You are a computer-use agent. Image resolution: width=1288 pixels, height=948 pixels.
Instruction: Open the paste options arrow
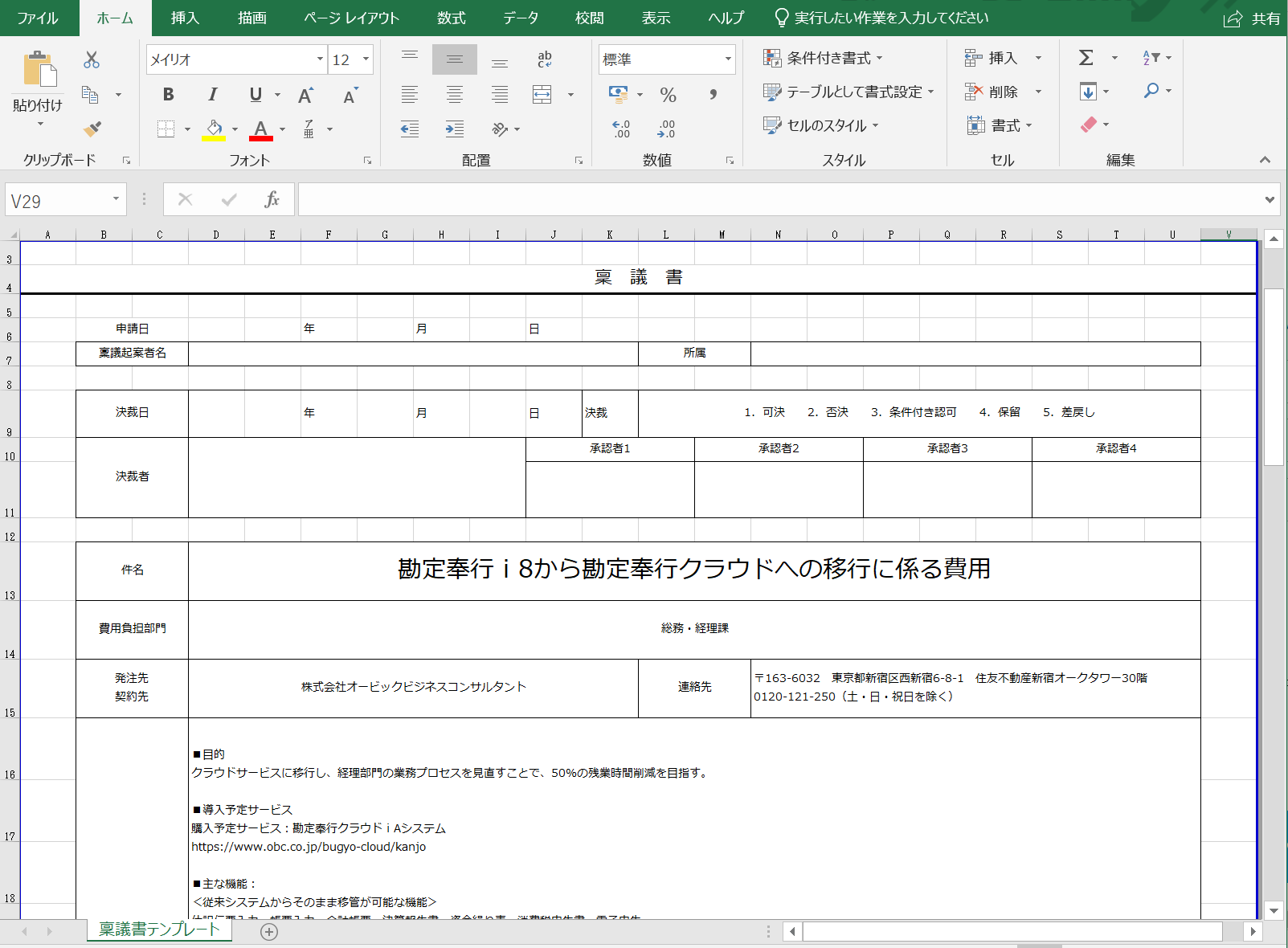coord(39,124)
